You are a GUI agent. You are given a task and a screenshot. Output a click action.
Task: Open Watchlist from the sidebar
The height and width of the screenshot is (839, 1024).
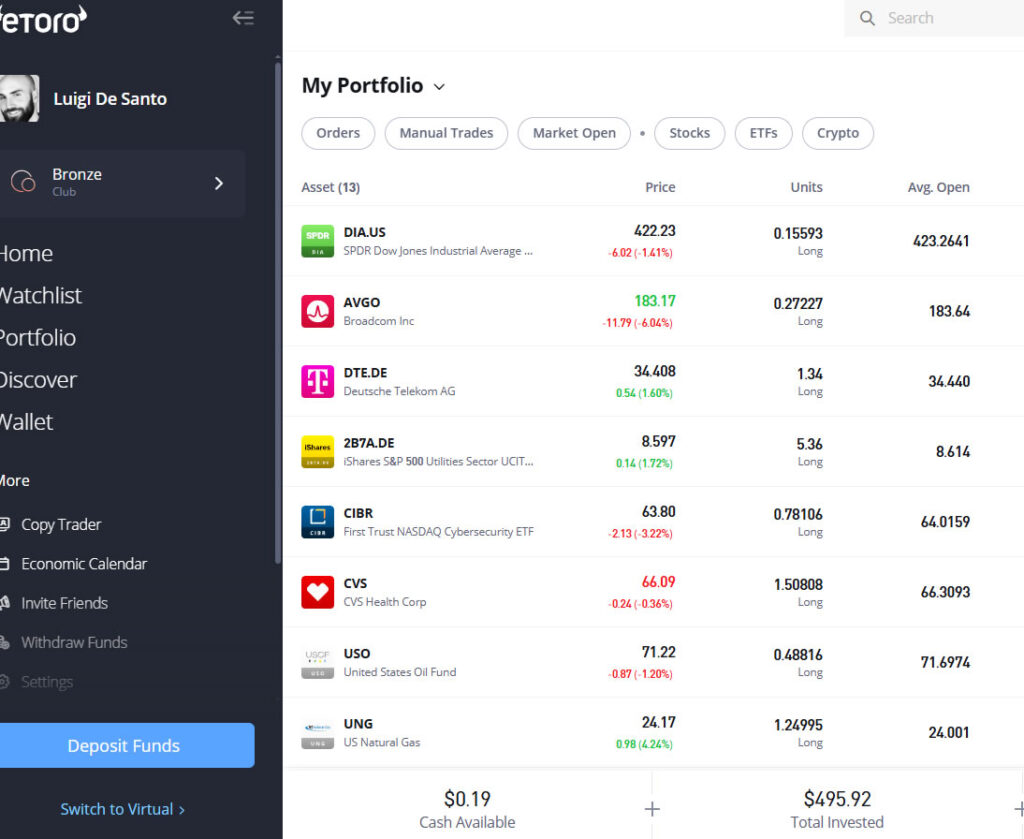pyautogui.click(x=40, y=296)
